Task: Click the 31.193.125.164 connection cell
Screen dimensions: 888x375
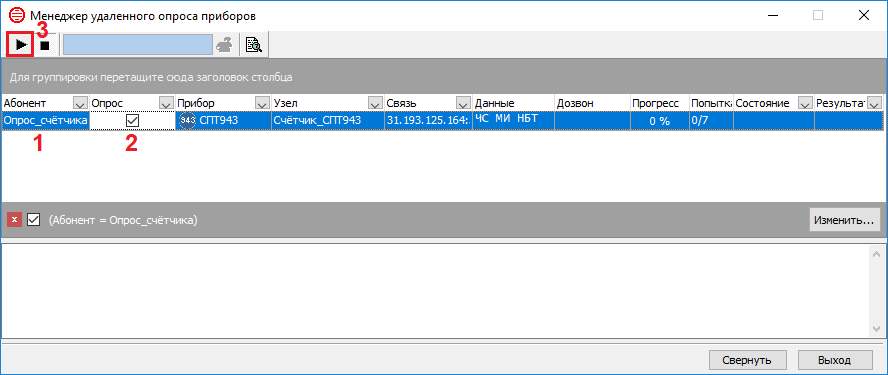Action: pyautogui.click(x=428, y=121)
